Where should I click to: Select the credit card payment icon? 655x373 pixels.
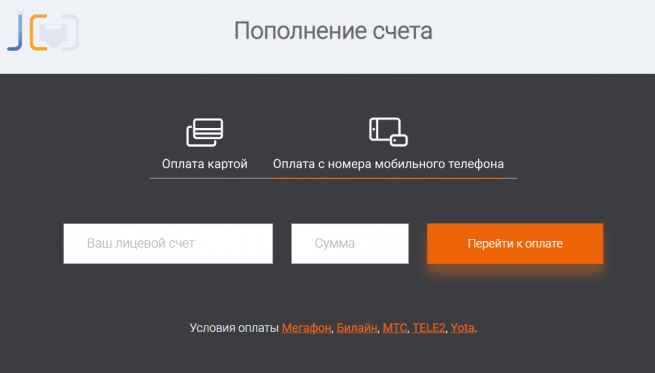pos(205,132)
